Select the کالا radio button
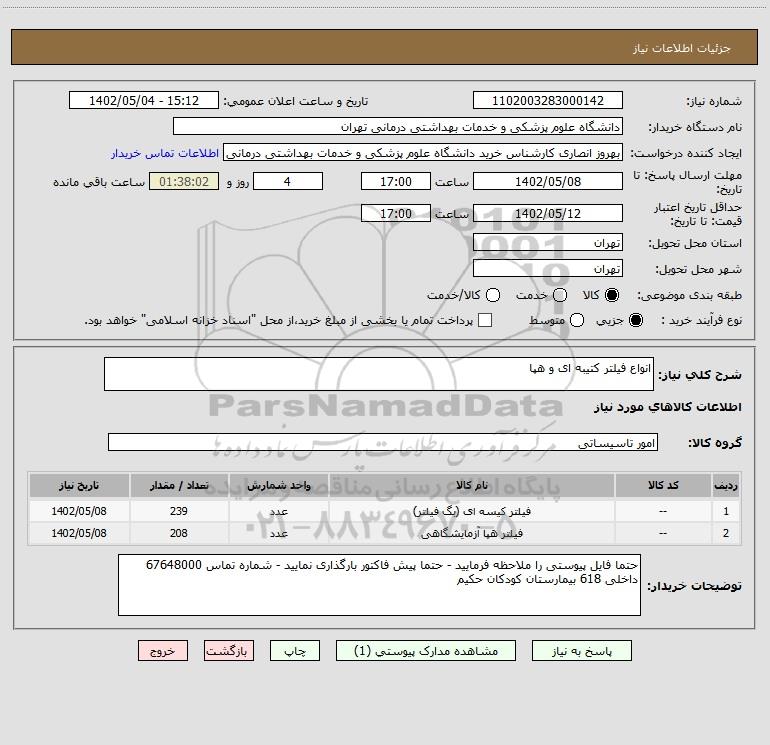 point(612,295)
